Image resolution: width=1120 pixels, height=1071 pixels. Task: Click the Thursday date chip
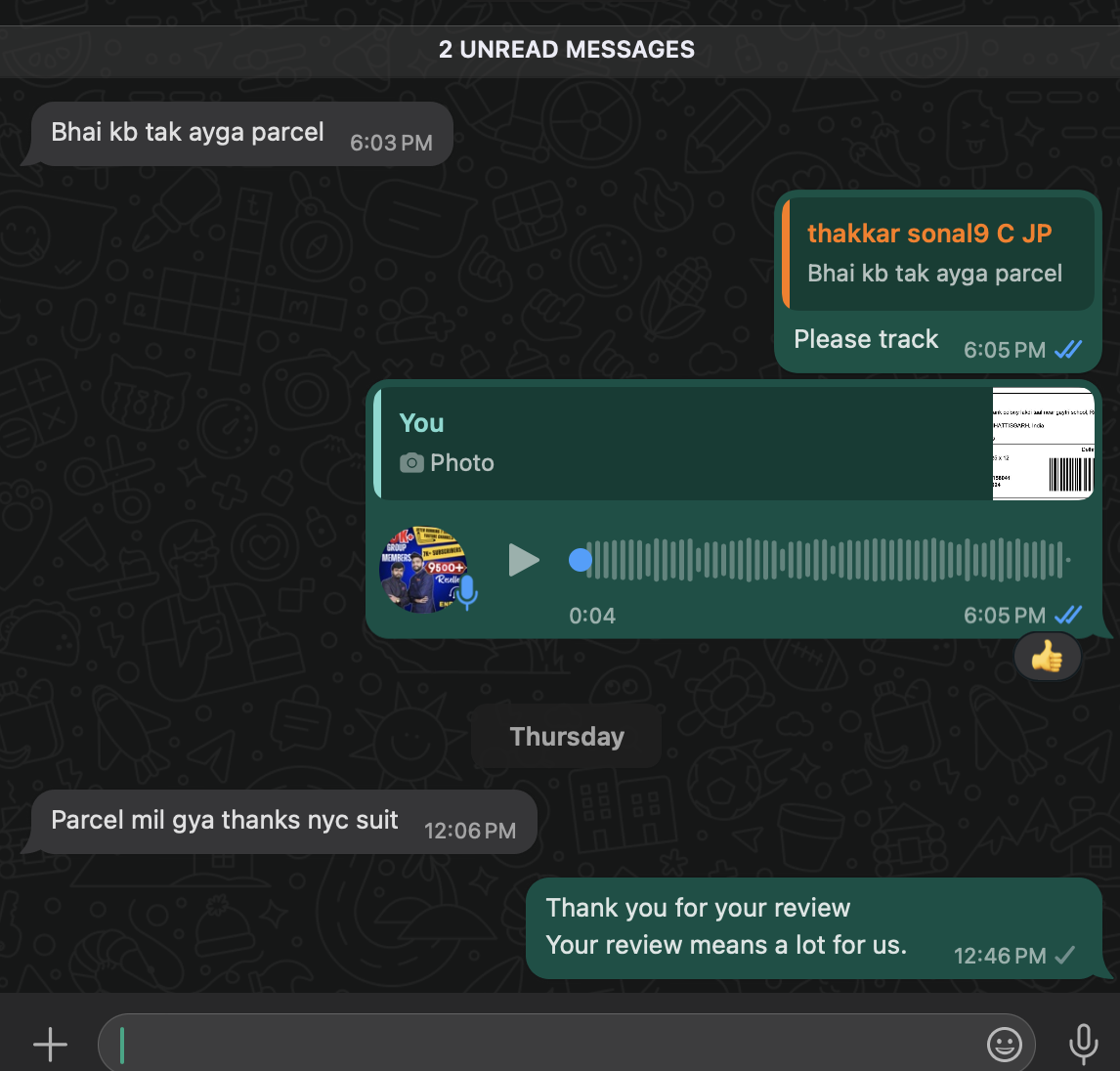566,737
